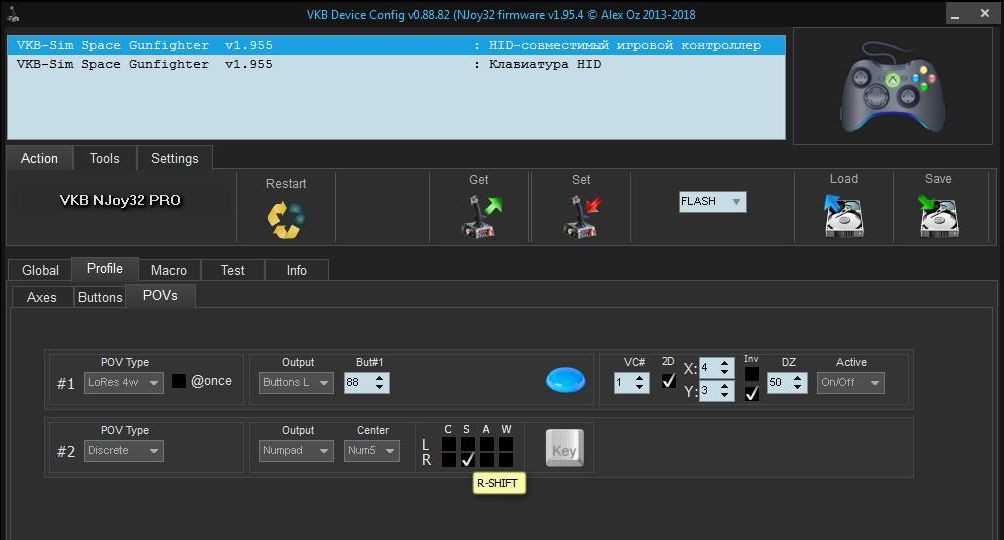The width and height of the screenshot is (1004, 540).
Task: Enable the L row C modifier checkbox
Action: [x=449, y=443]
